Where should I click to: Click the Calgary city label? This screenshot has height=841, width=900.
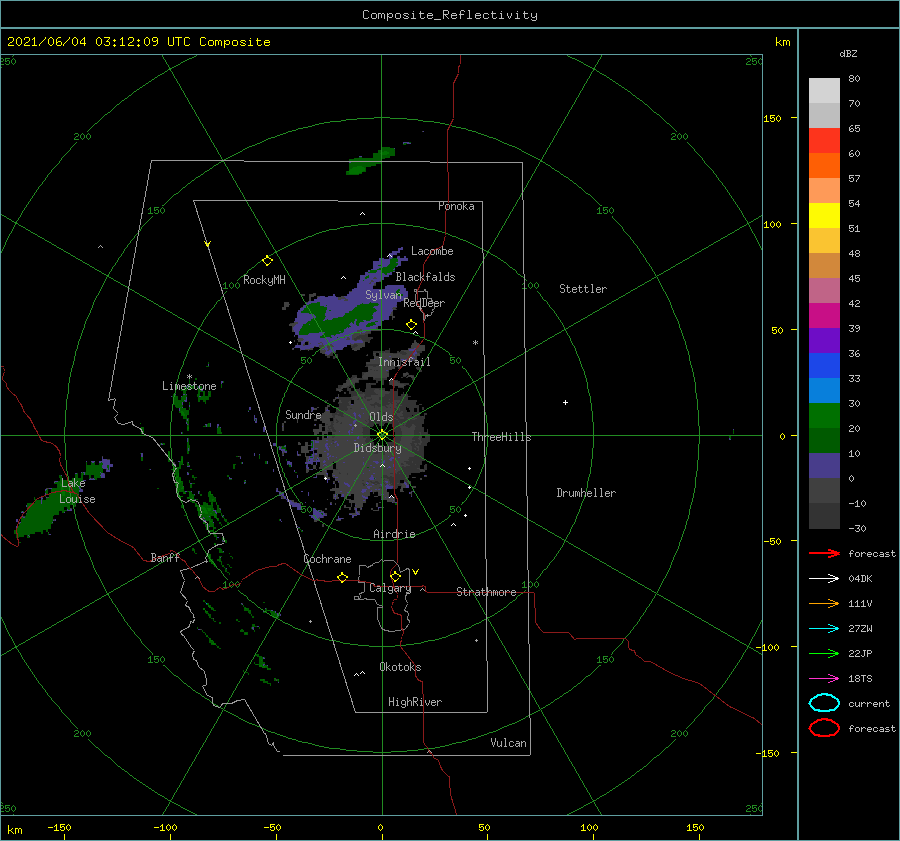tap(390, 588)
